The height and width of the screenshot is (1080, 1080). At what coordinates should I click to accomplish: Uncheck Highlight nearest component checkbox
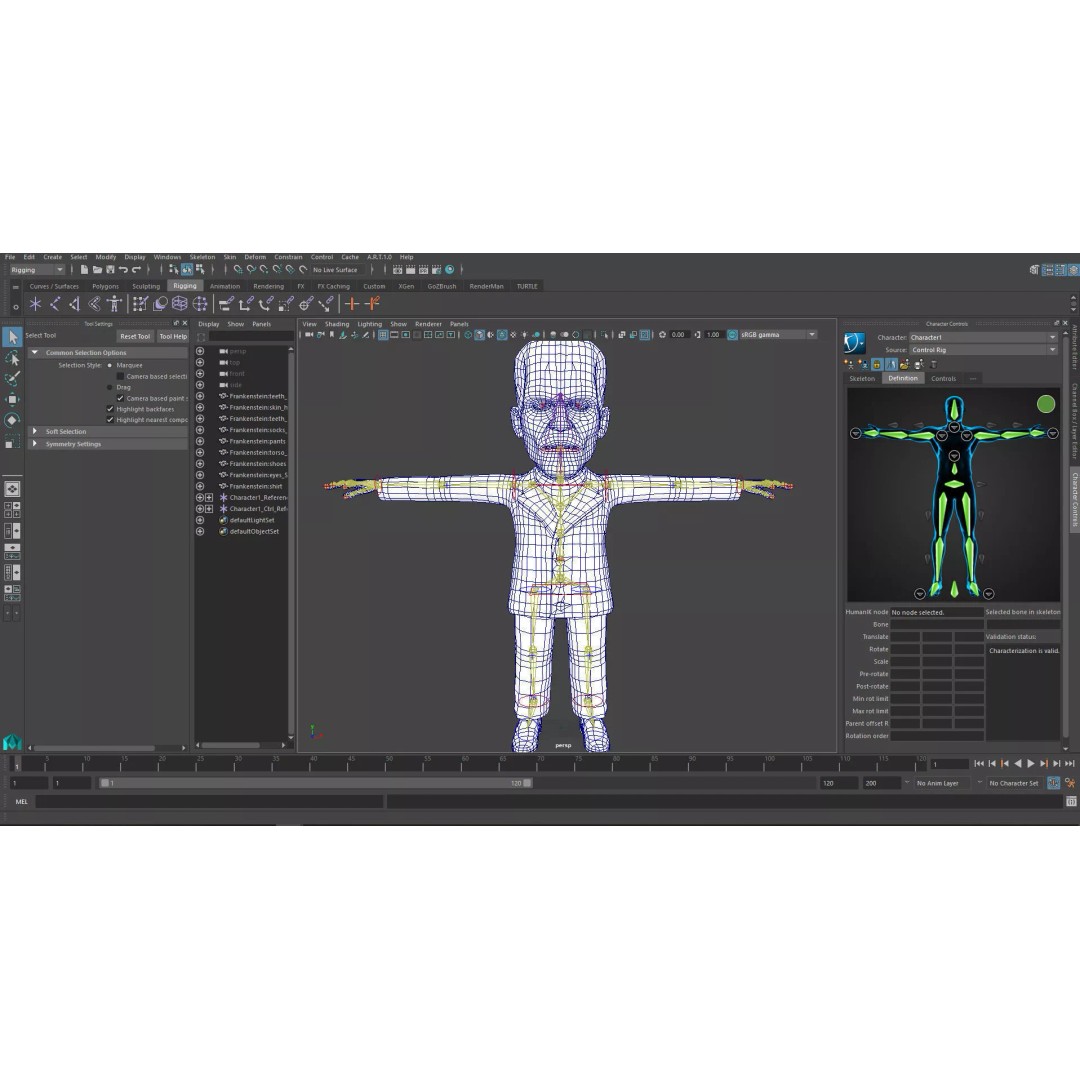click(110, 419)
